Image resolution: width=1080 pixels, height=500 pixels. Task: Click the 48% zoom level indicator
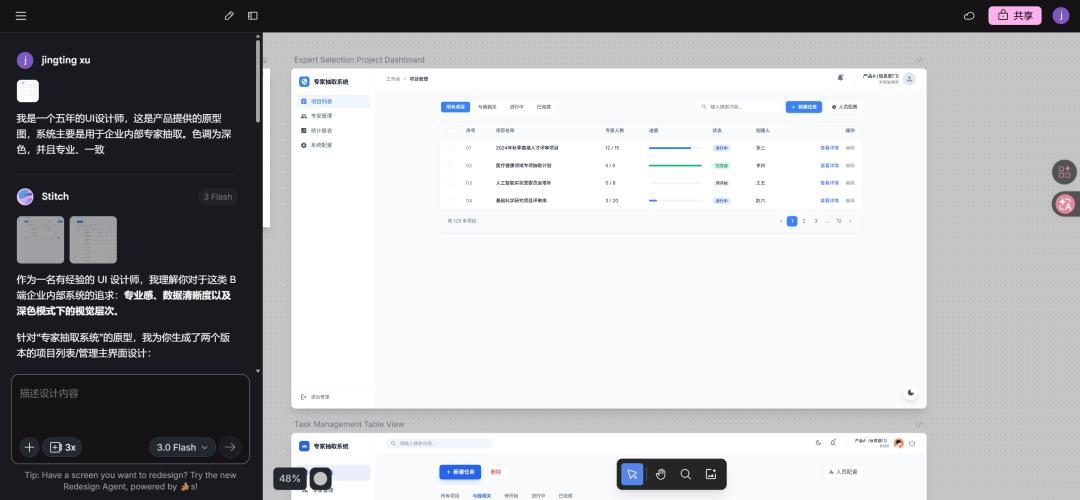click(x=289, y=479)
